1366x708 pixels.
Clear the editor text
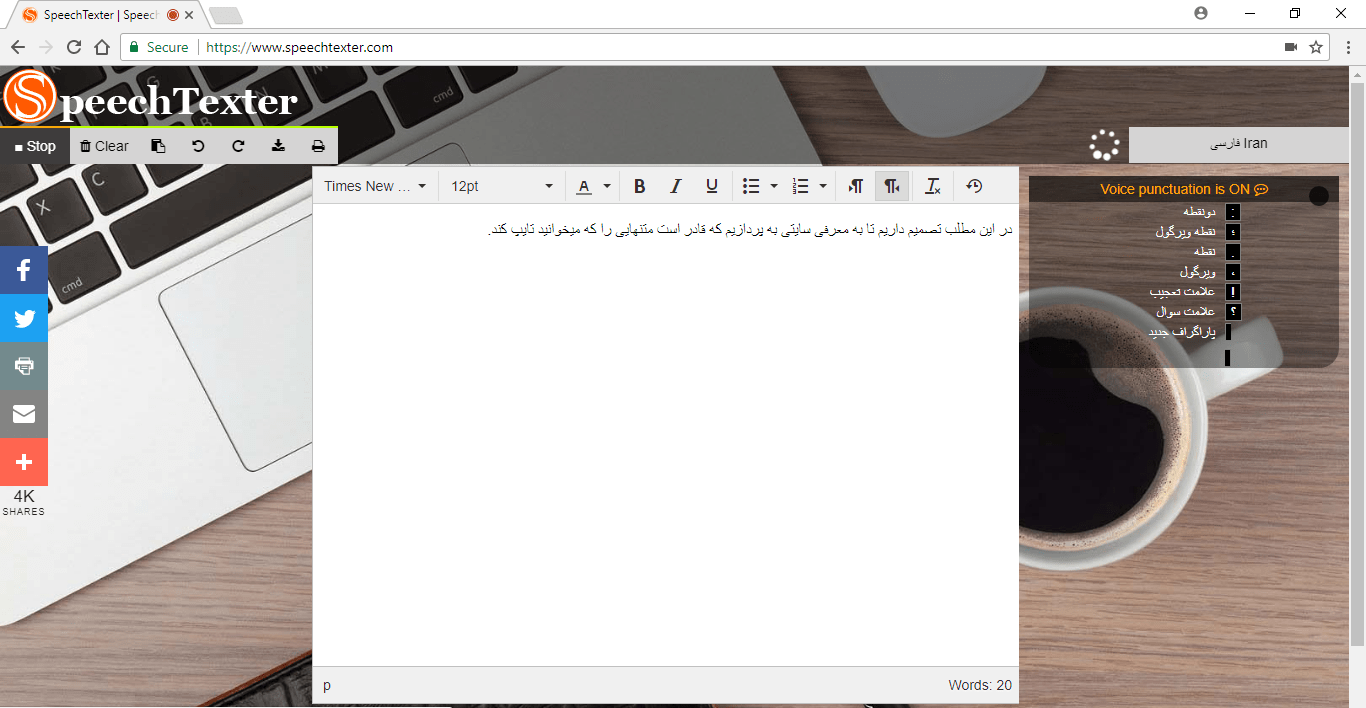(x=105, y=146)
